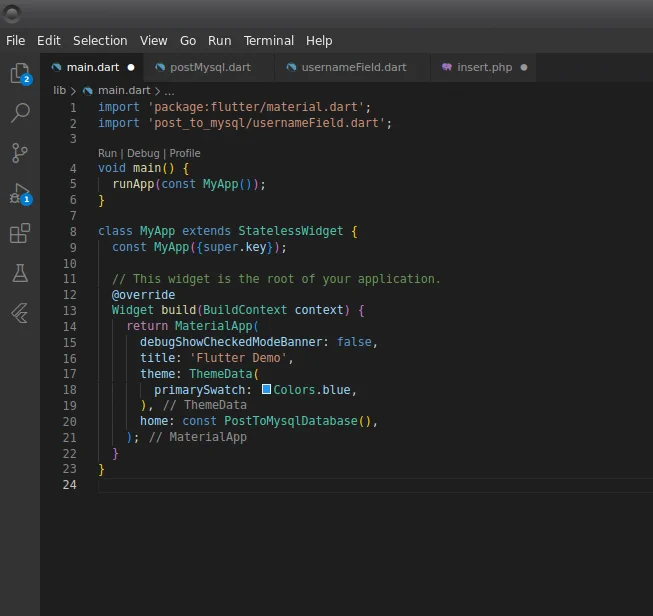Viewport: 653px width, 616px height.
Task: Click the Profile code lens above main()
Action: pos(184,153)
